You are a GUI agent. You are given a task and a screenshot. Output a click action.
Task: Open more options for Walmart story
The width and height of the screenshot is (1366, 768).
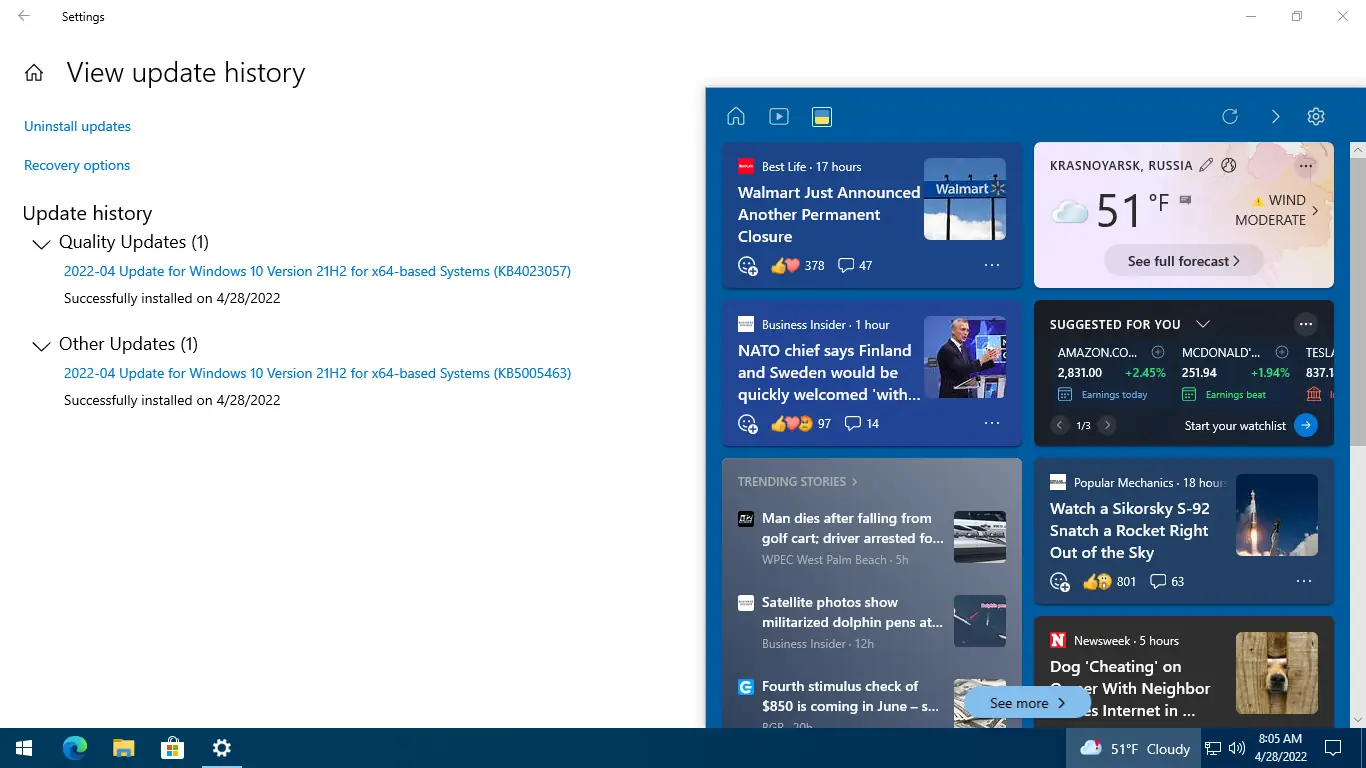(992, 265)
